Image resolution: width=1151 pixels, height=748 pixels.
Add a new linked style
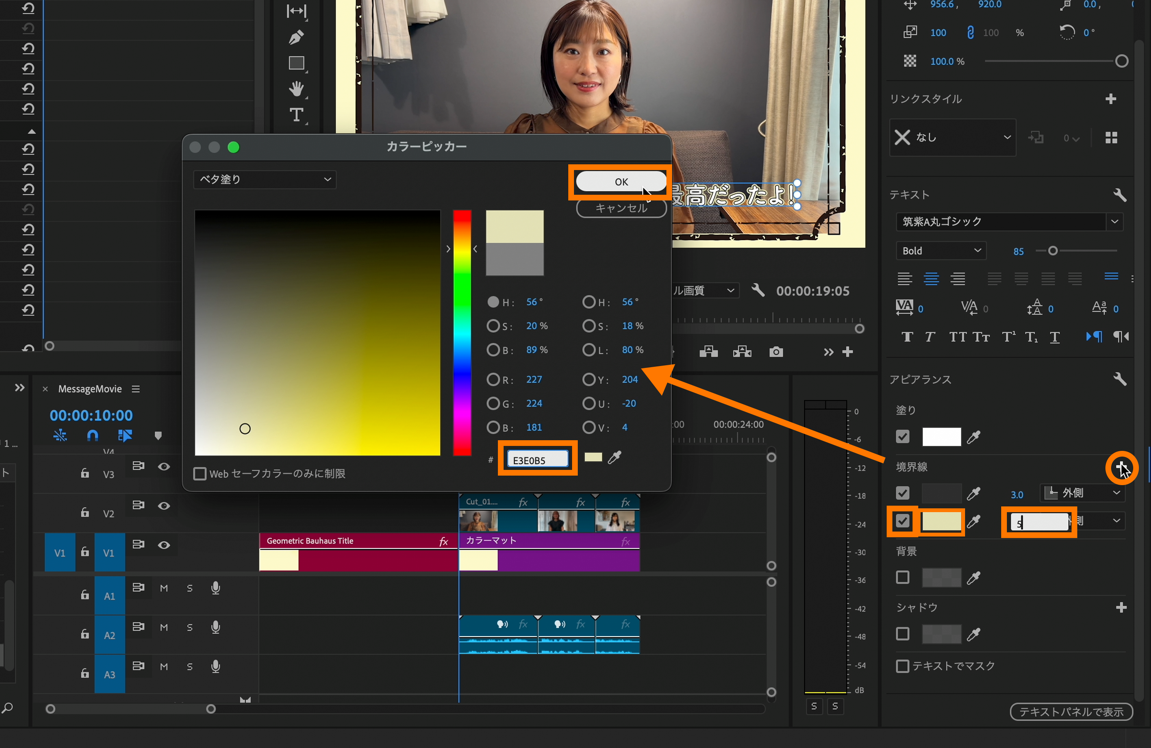pyautogui.click(x=1111, y=98)
